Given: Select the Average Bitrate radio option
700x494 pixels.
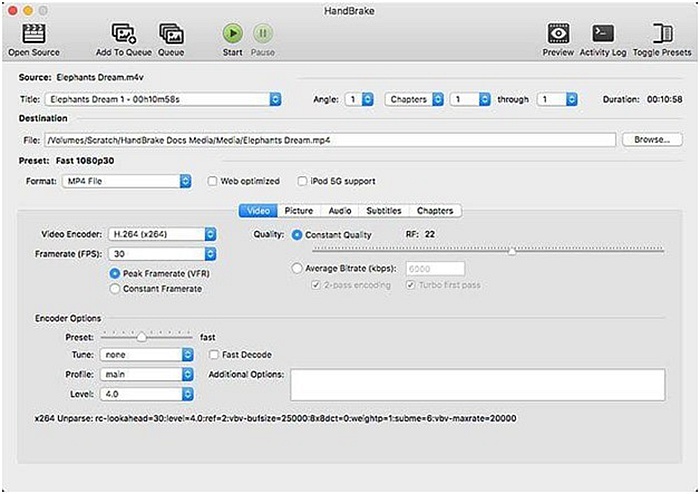Looking at the screenshot, I should coord(297,268).
